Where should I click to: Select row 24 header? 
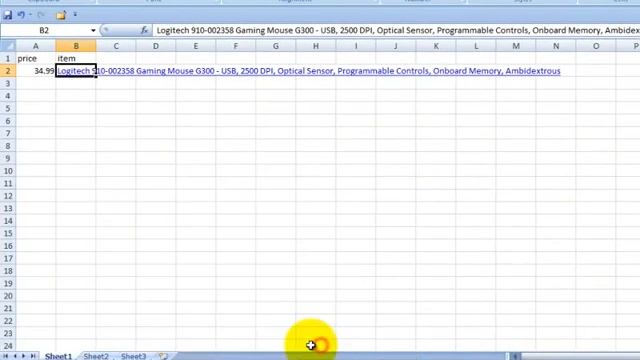8,346
